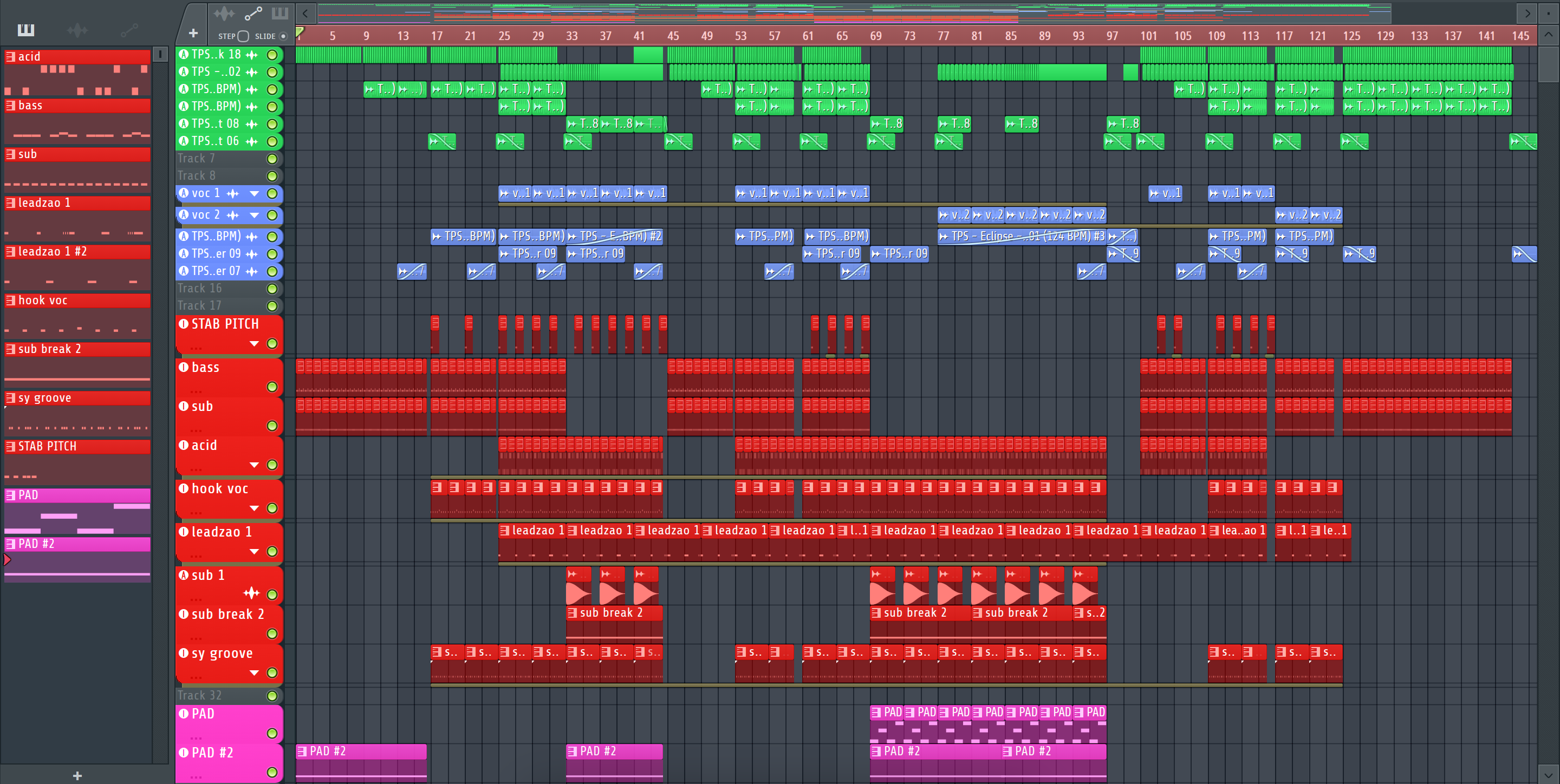Select the automation line mode icon above SLIDE
The height and width of the screenshot is (784, 1560).
[x=253, y=12]
